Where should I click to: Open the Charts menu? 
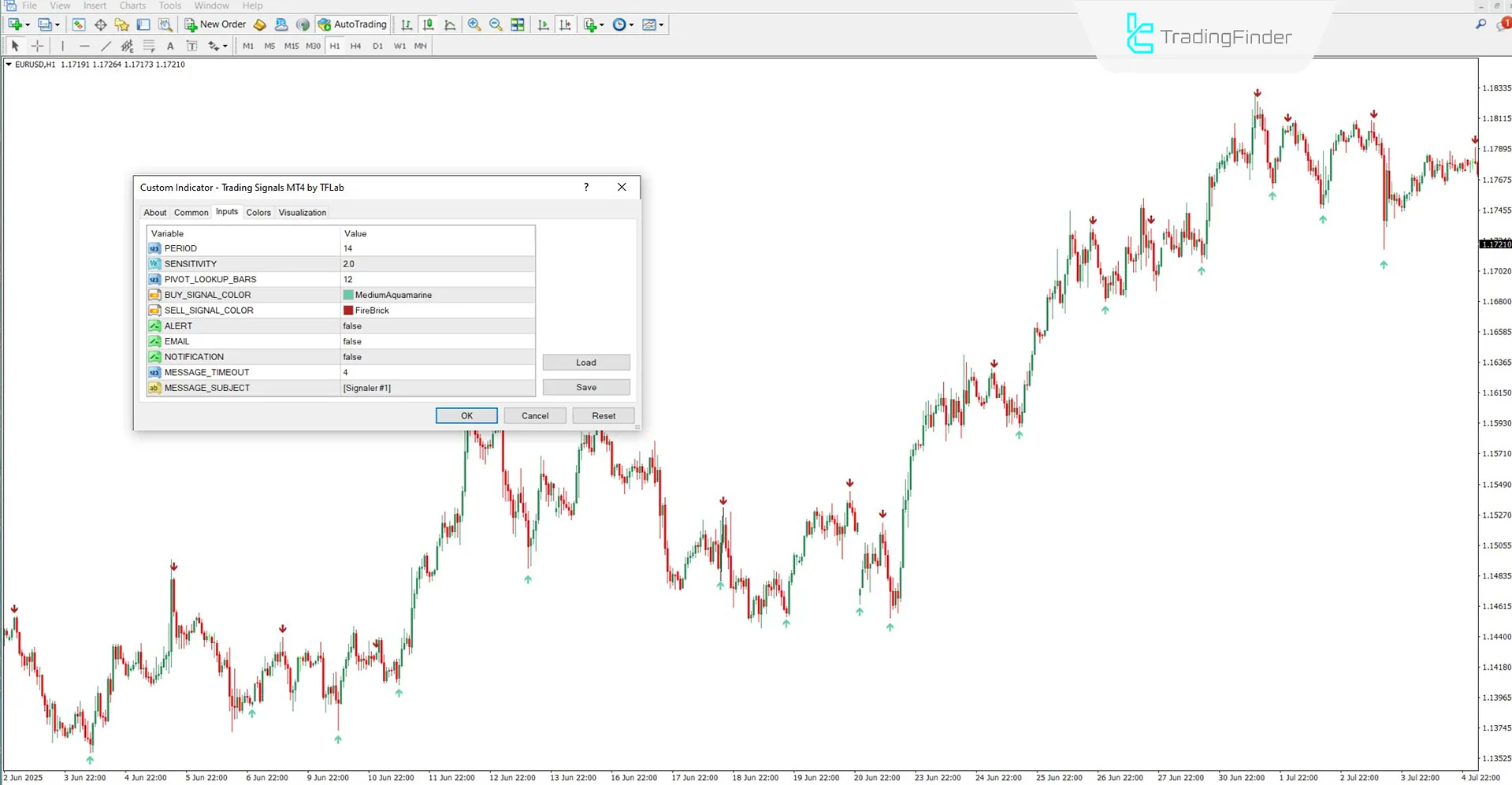[132, 6]
